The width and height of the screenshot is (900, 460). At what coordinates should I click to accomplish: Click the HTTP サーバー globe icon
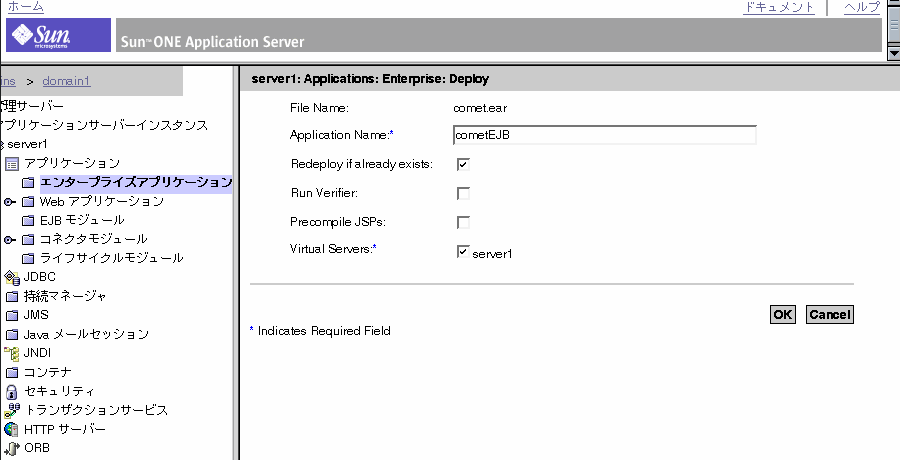[x=12, y=430]
